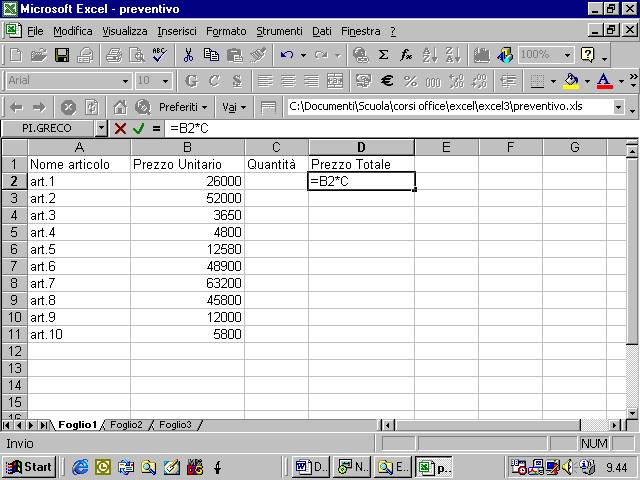Click the equals Edit Formula button
This screenshot has width=640, height=480.
(x=156, y=129)
